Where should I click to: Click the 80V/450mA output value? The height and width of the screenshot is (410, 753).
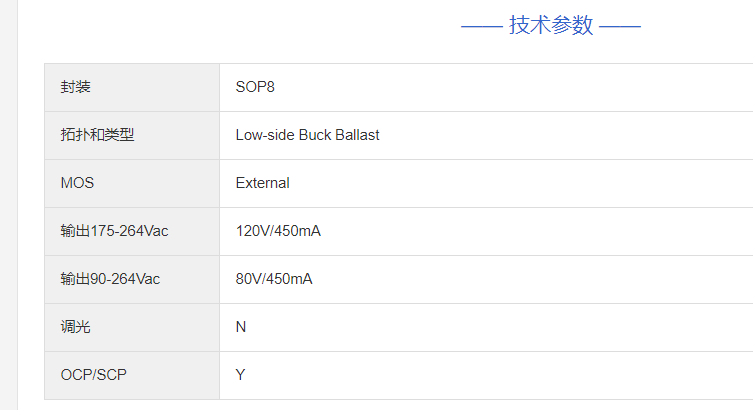click(x=274, y=279)
